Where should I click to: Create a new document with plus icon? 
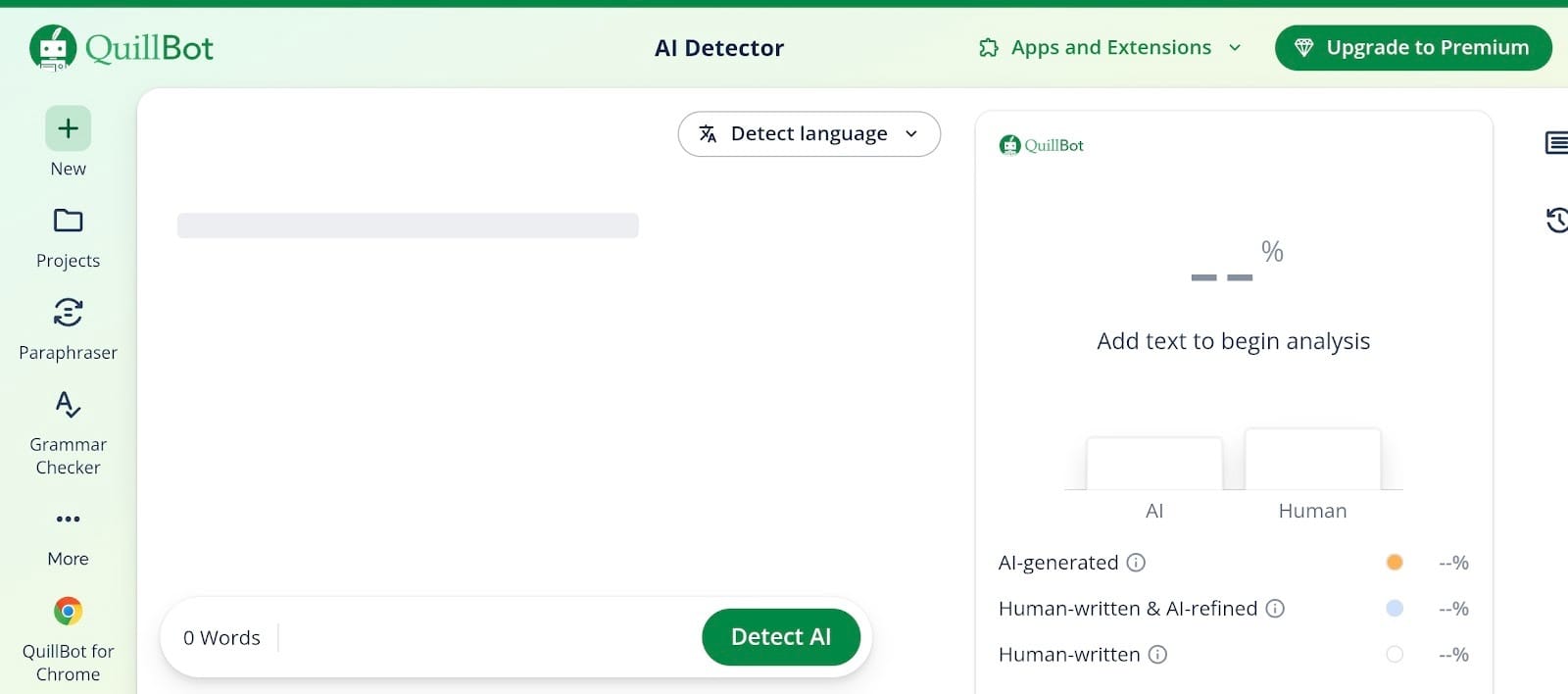click(x=68, y=128)
